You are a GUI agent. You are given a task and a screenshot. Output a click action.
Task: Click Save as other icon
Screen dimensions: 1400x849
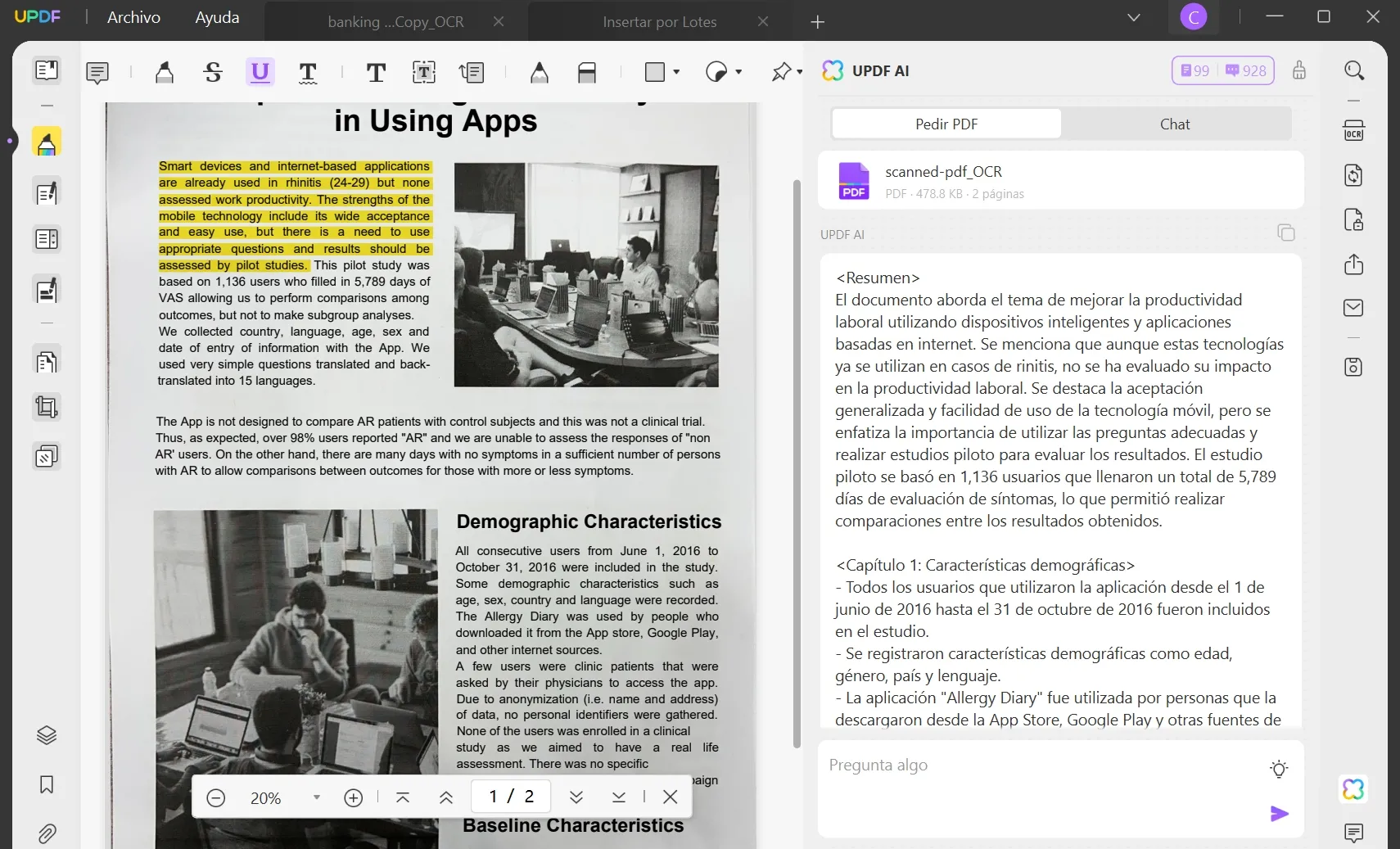pyautogui.click(x=1354, y=367)
